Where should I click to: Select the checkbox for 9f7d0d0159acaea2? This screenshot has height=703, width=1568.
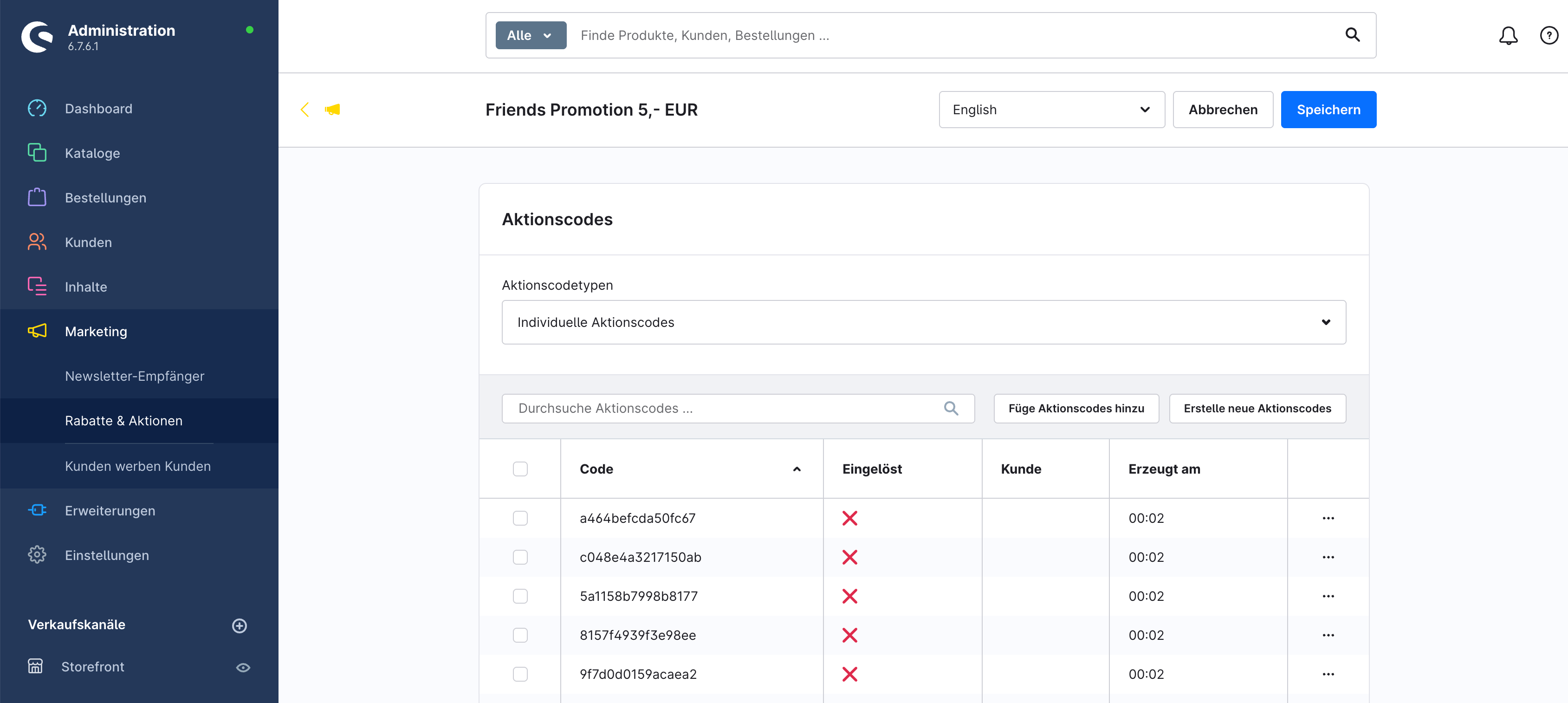520,674
